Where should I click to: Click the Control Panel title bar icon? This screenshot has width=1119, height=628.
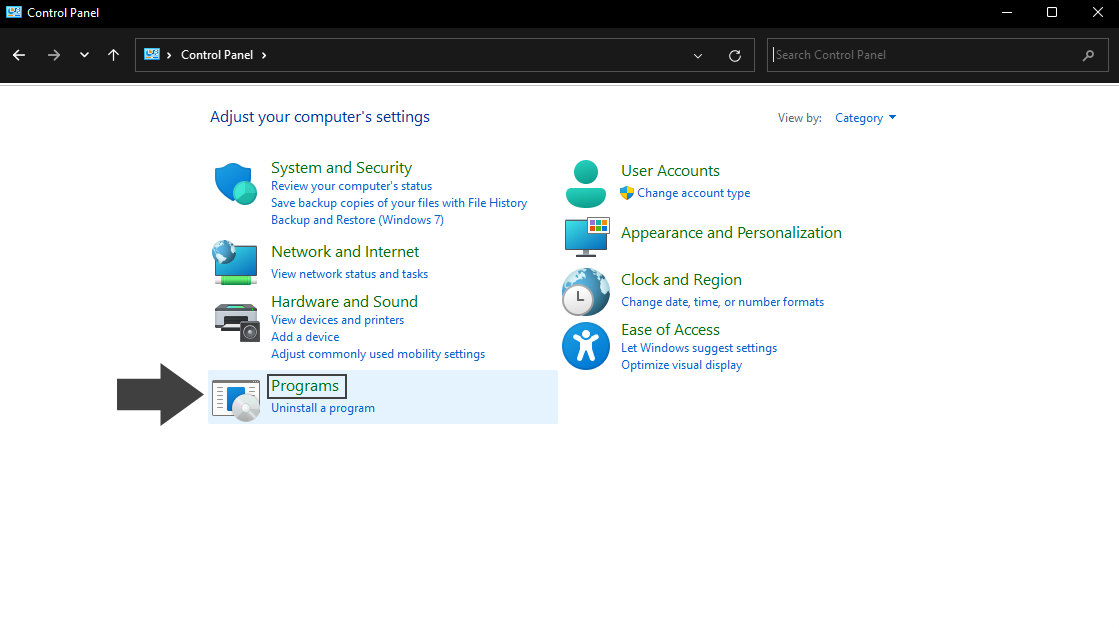[x=14, y=12]
